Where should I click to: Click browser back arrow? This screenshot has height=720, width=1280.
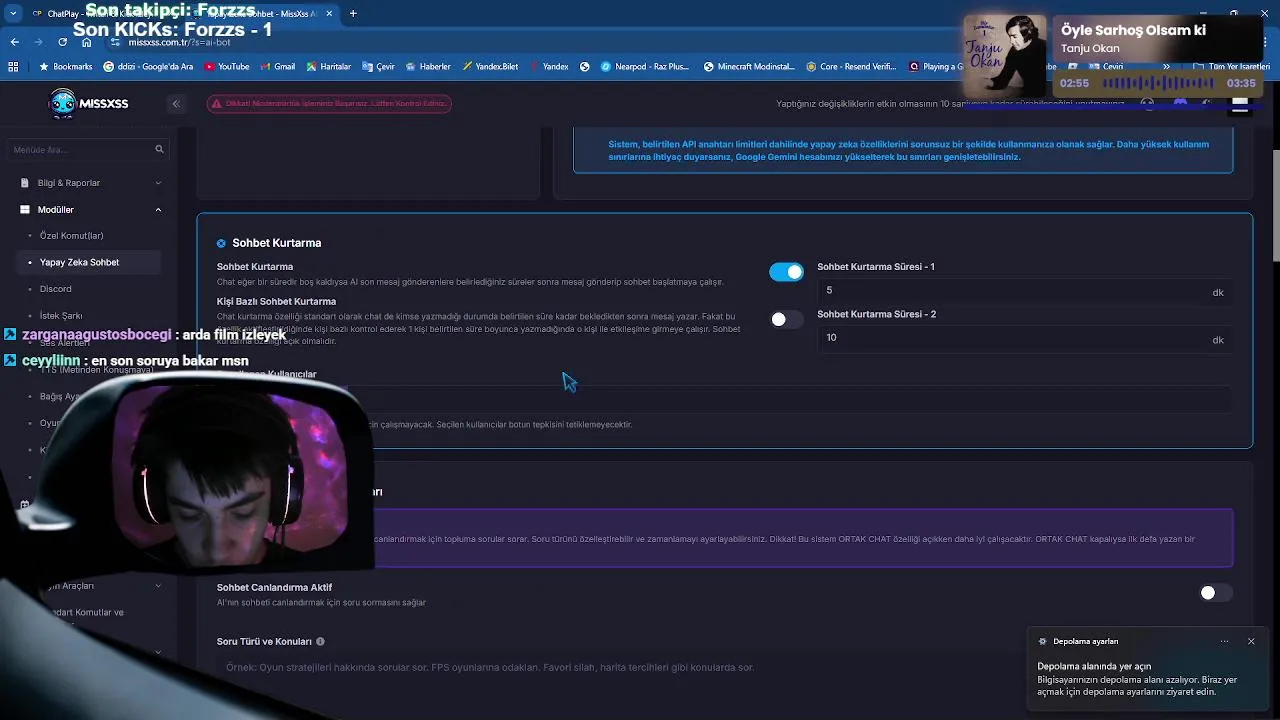[x=14, y=42]
